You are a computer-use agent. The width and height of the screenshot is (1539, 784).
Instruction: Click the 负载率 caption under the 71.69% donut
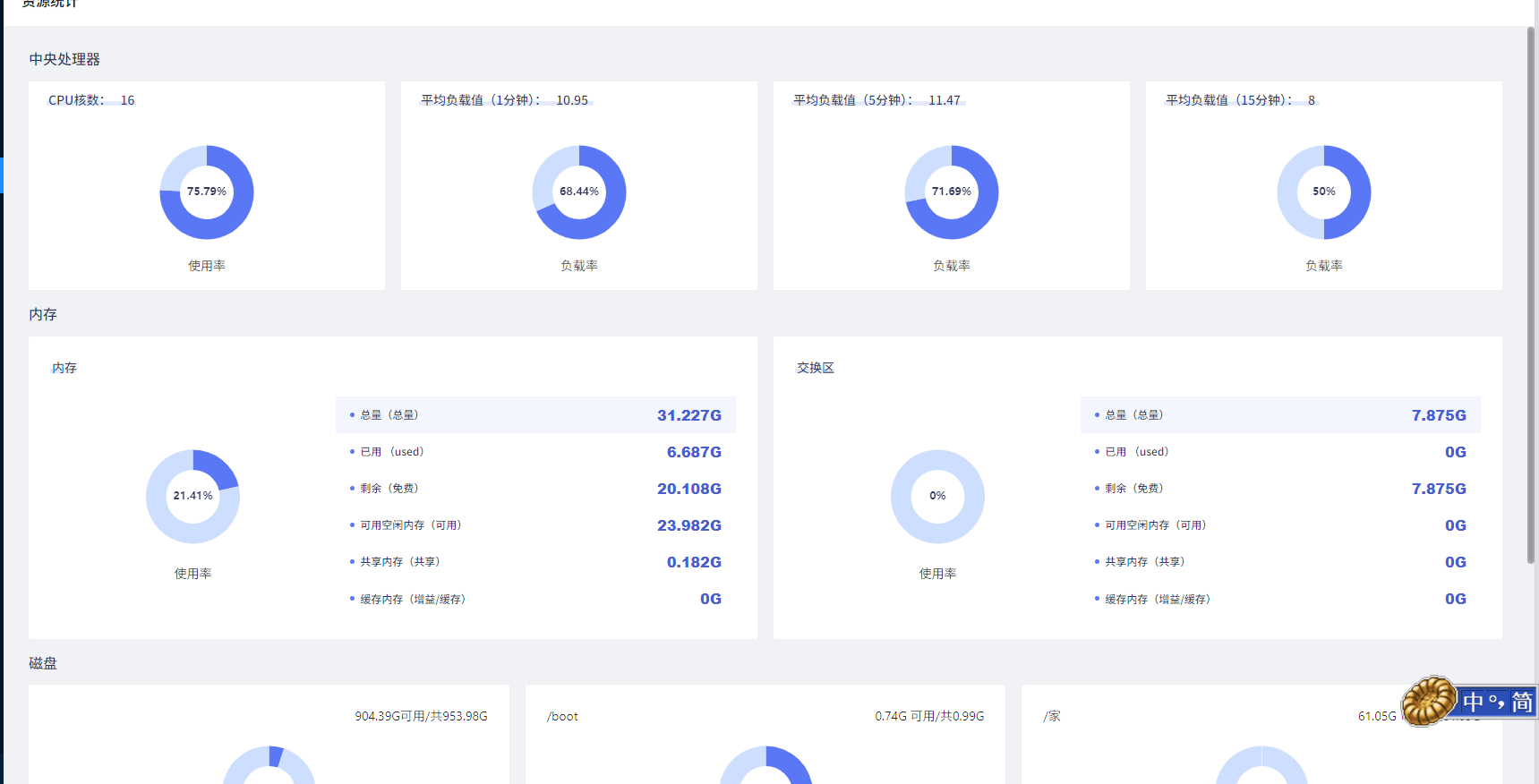[952, 266]
